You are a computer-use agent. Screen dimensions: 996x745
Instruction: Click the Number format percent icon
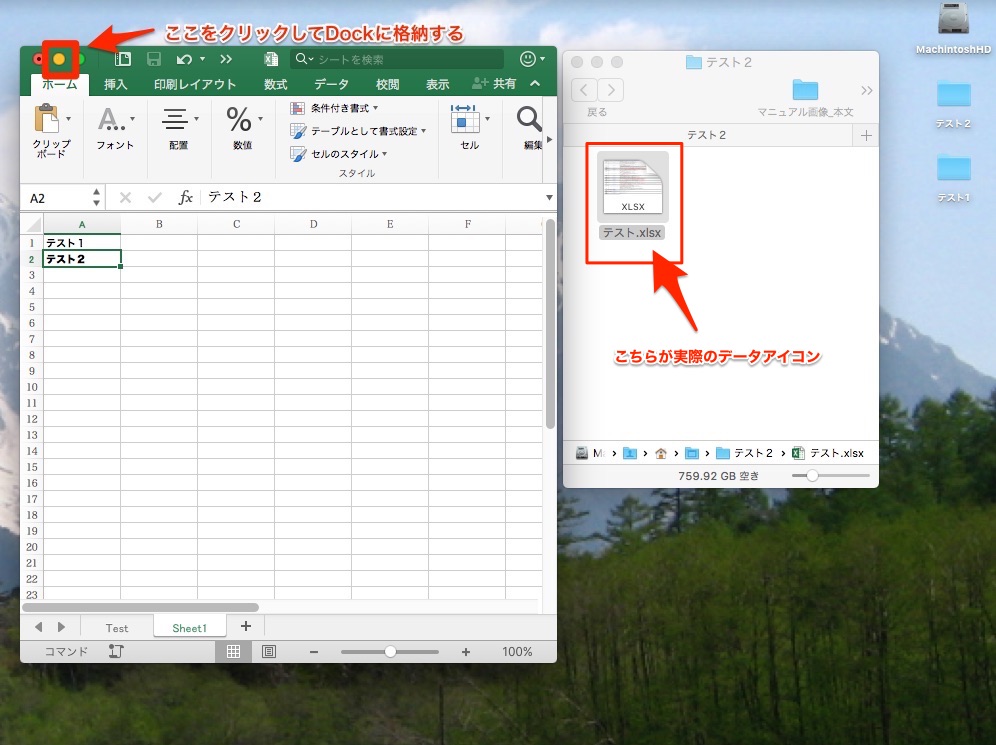(239, 120)
